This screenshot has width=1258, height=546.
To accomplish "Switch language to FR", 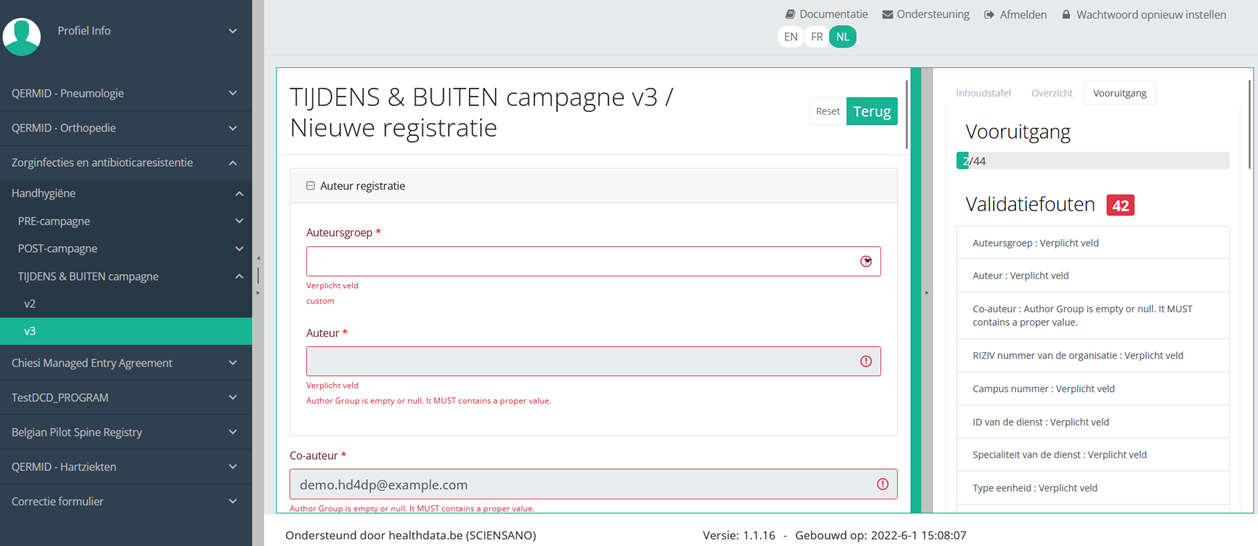I will click(817, 37).
